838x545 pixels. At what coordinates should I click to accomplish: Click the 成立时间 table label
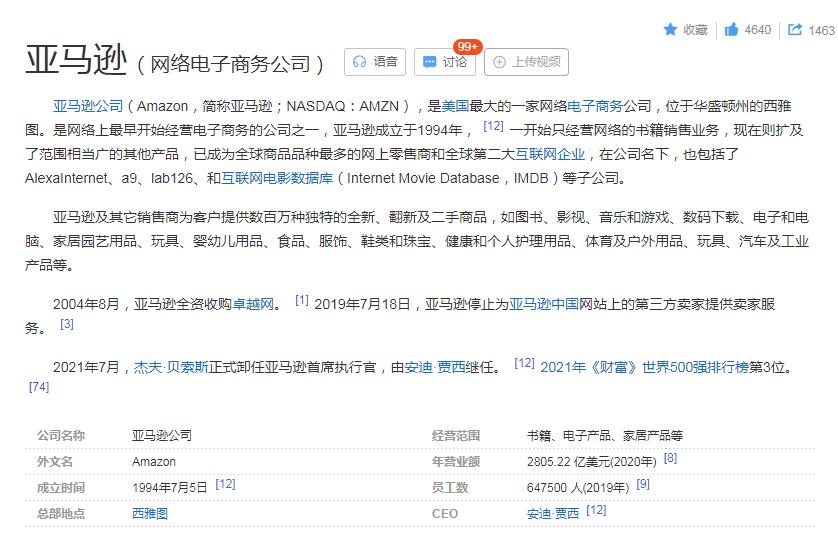click(61, 488)
